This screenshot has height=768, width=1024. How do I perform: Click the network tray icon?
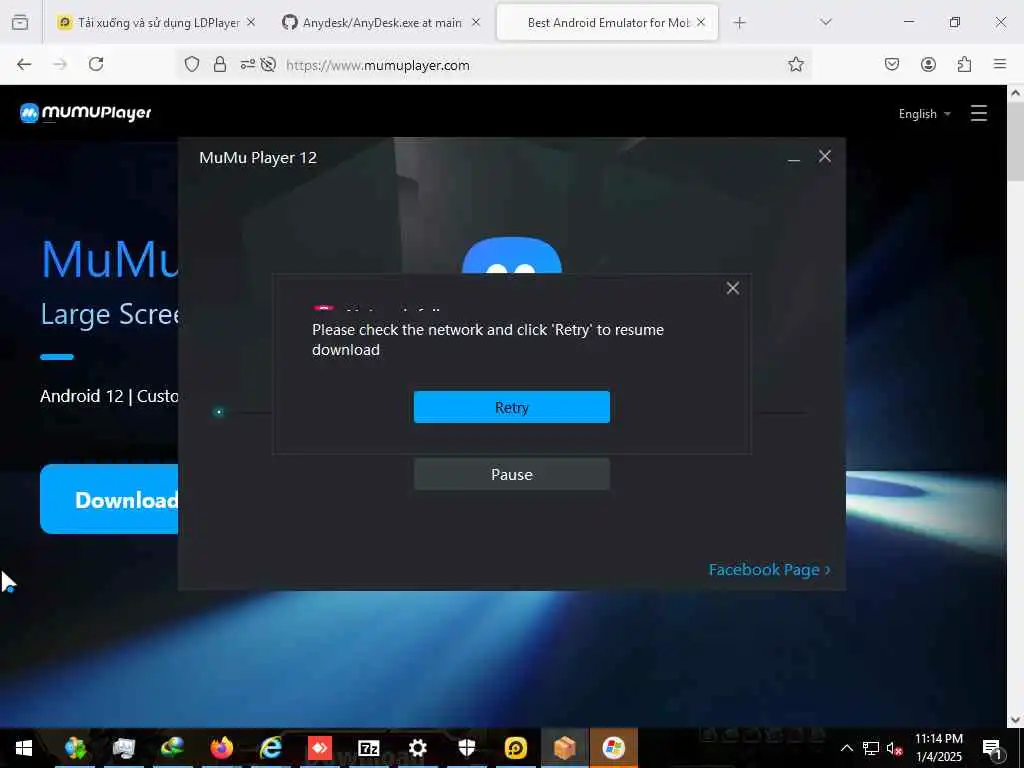(x=871, y=748)
